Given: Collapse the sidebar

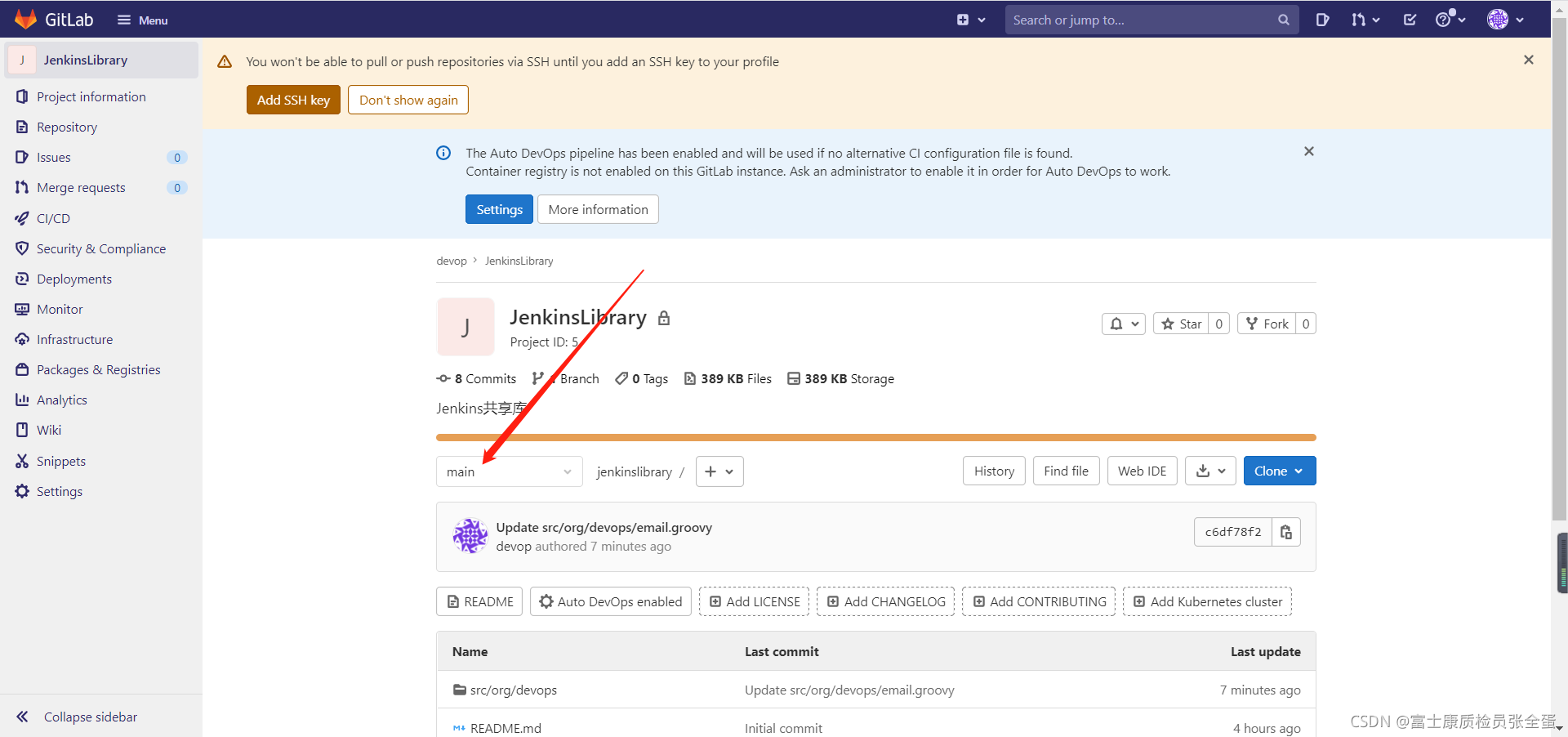Looking at the screenshot, I should [77, 717].
